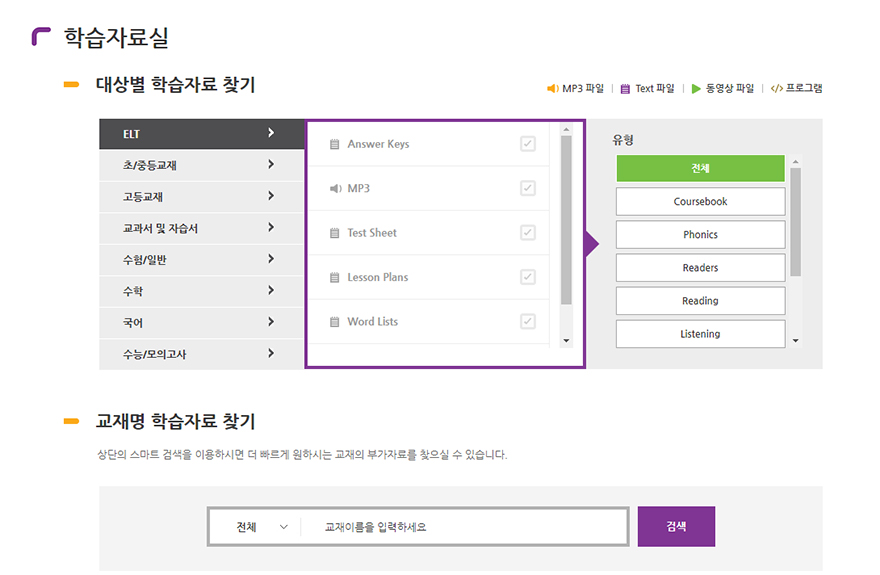Expand the 국어 category arrow

tap(271, 321)
